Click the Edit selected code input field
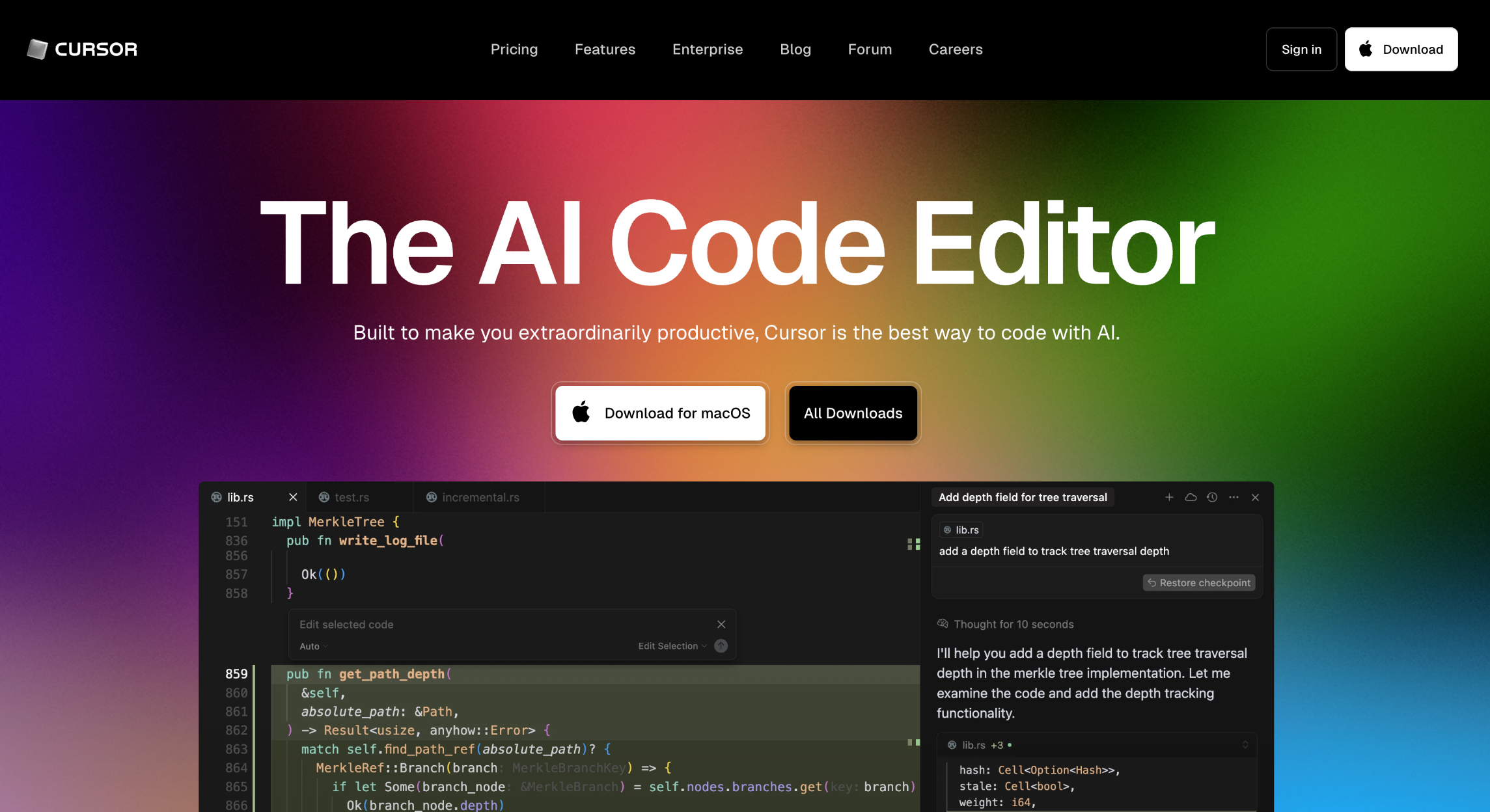The width and height of the screenshot is (1490, 812). pos(495,625)
